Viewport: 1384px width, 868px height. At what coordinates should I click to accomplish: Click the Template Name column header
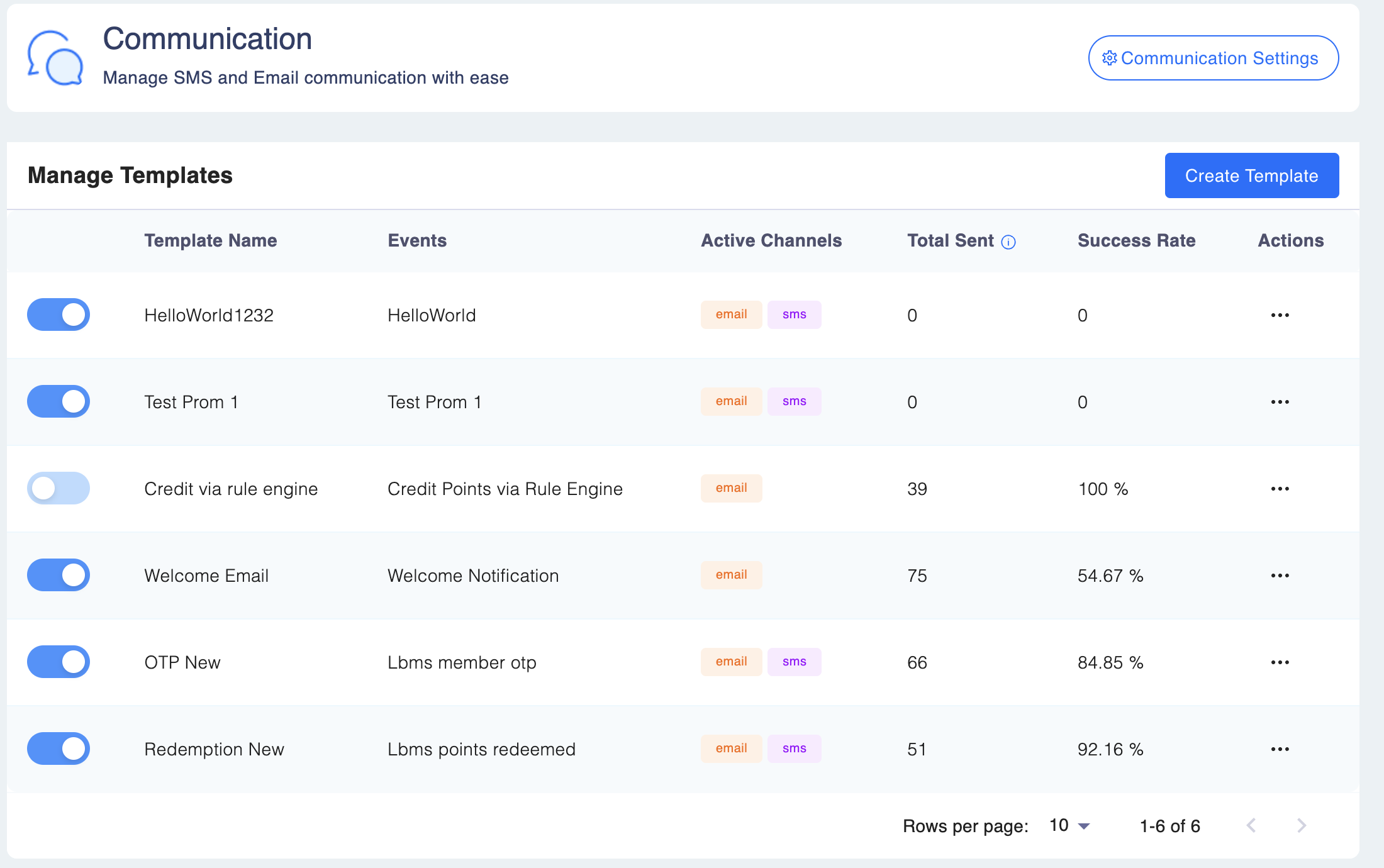[211, 240]
